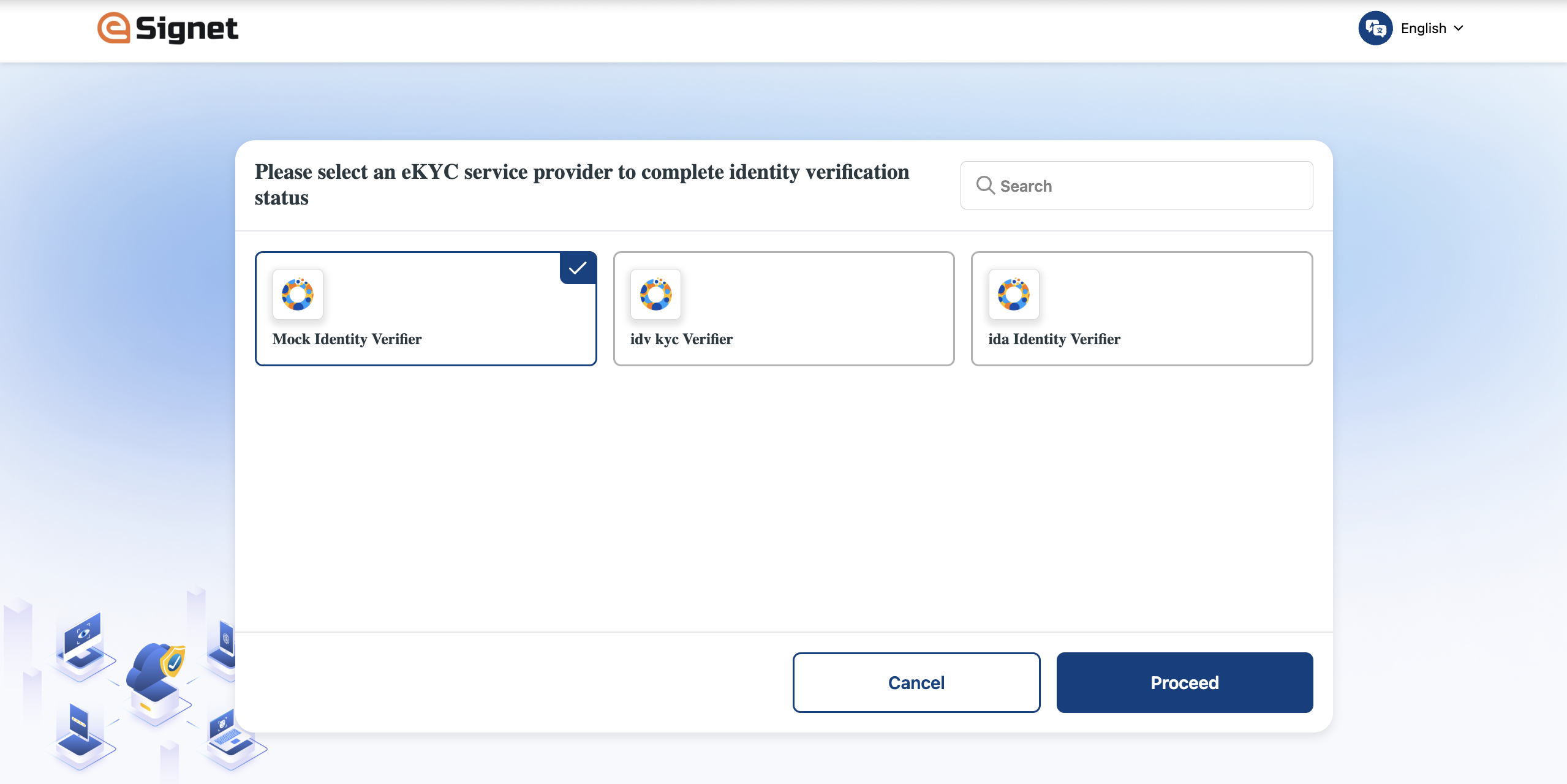1567x784 pixels.
Task: Click the Signet wordmark text
Action: [187, 29]
